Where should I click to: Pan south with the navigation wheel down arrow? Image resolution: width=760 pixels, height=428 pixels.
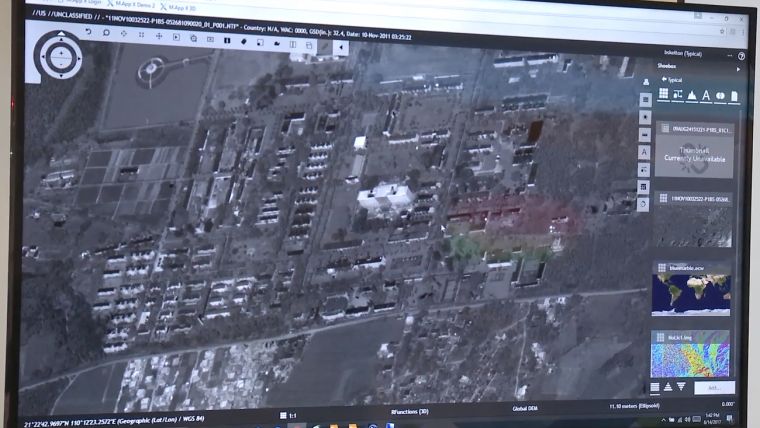point(61,76)
